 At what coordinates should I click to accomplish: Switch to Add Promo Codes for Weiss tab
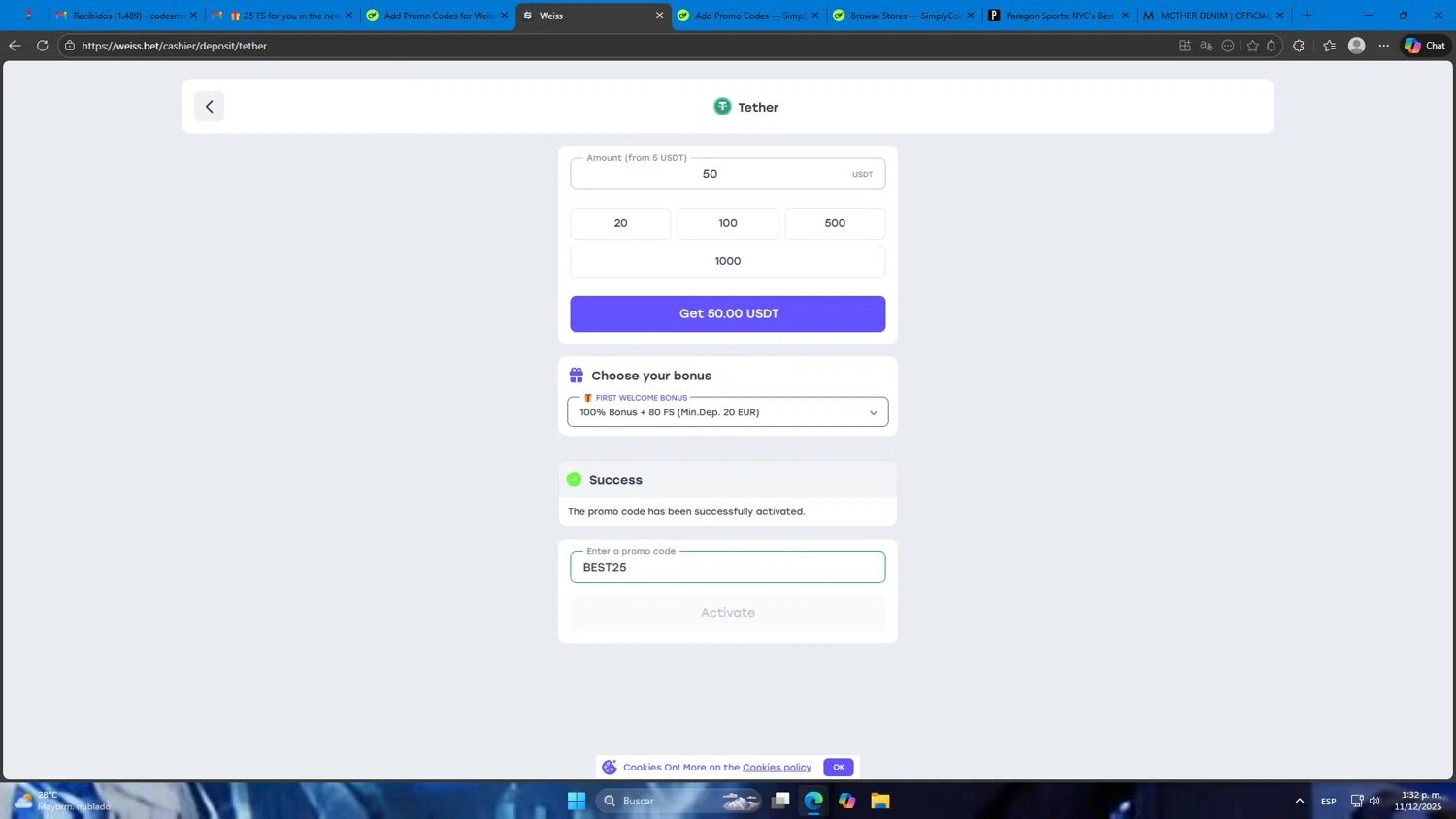(438, 16)
